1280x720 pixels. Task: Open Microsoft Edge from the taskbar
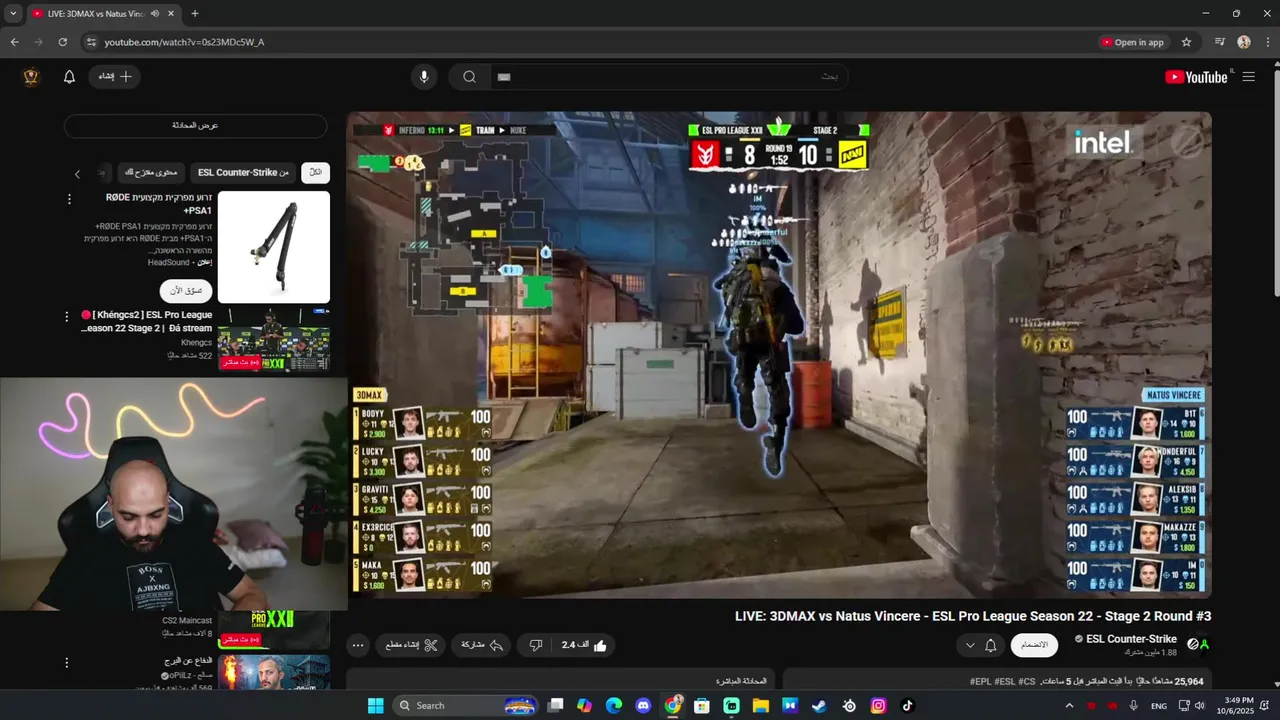tap(614, 705)
